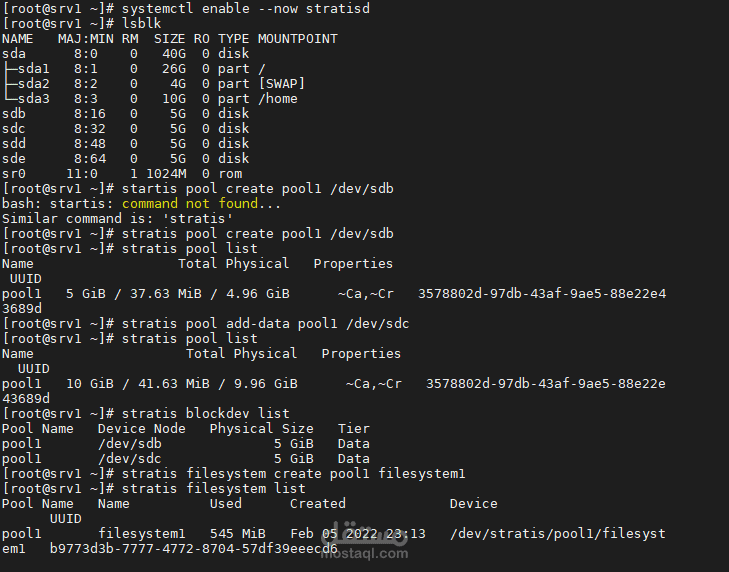Click the filesystem1 name in filesystem list
The image size is (729, 572).
[141, 533]
